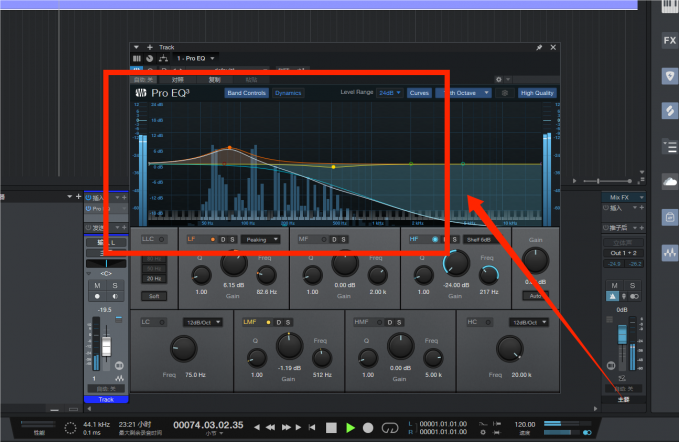Open the LC 12dB/Oct slope dropdown

[202, 323]
